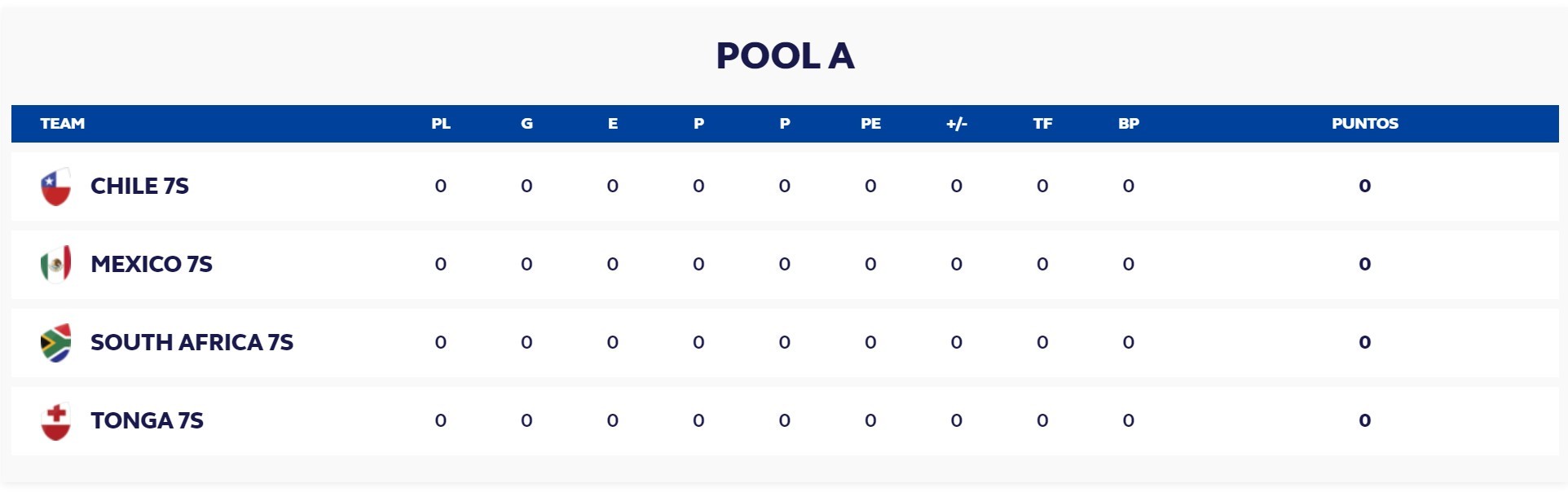Click the PUNTOS column header
Image resolution: width=1568 pixels, height=492 pixels.
pyautogui.click(x=1365, y=124)
